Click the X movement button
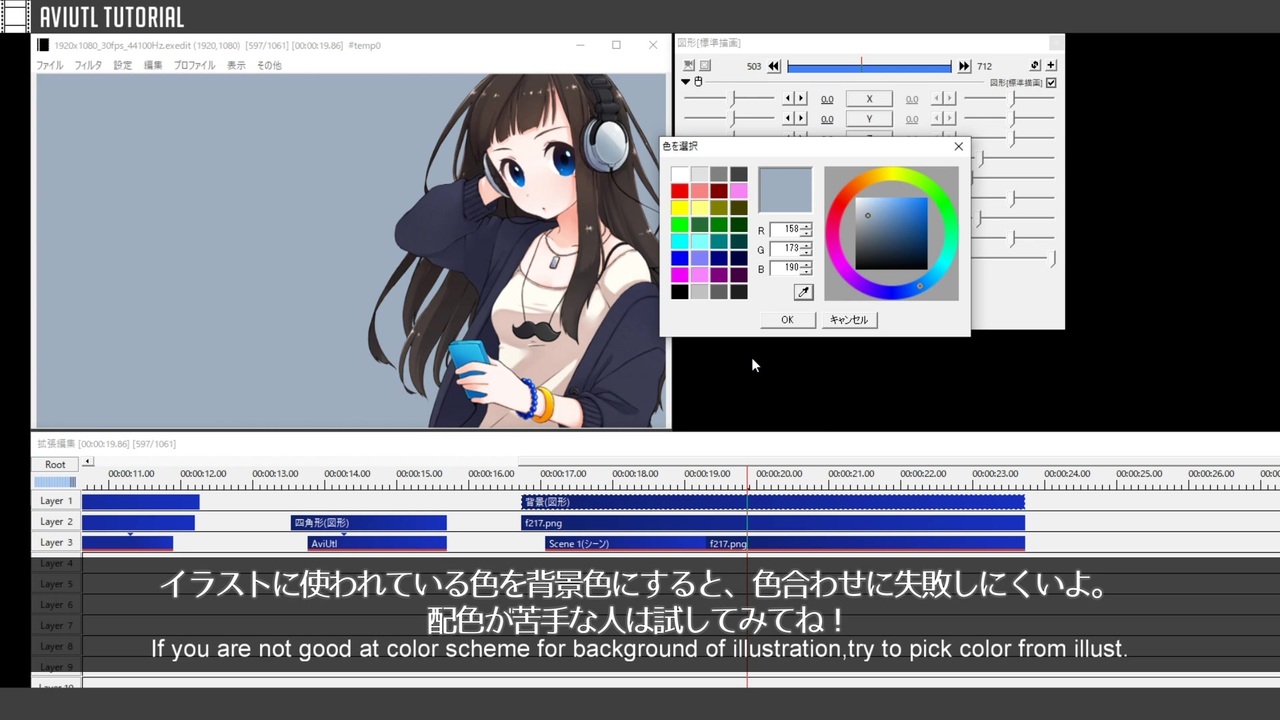The width and height of the screenshot is (1280, 720). (869, 99)
